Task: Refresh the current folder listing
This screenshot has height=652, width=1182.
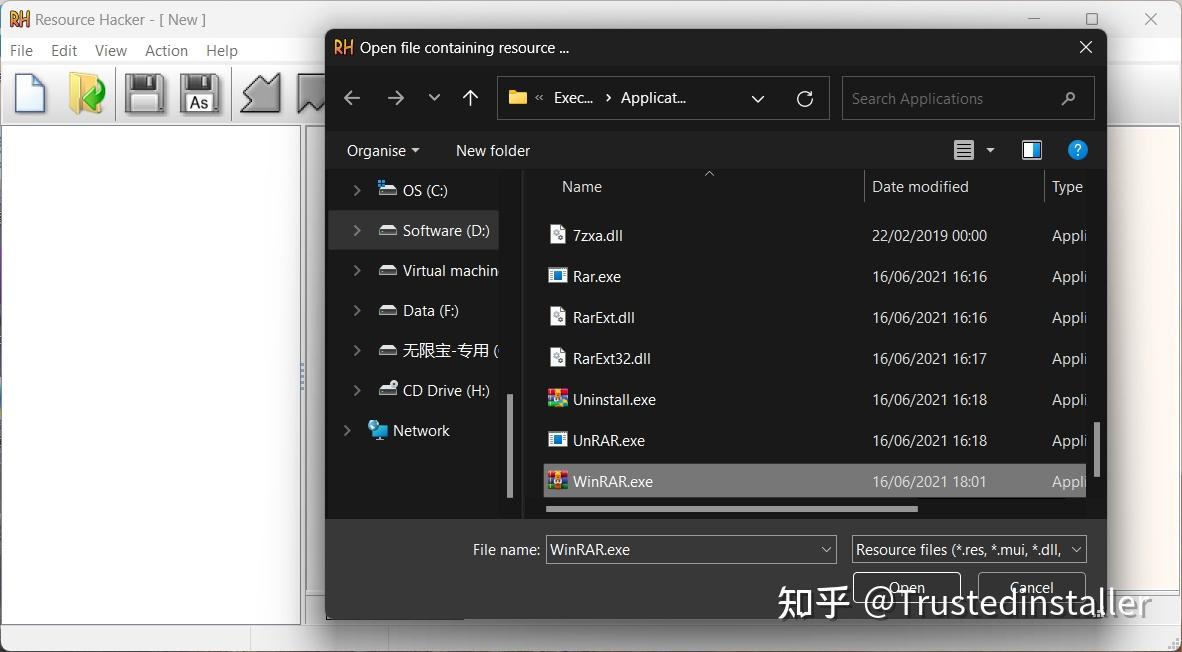Action: [x=805, y=99]
